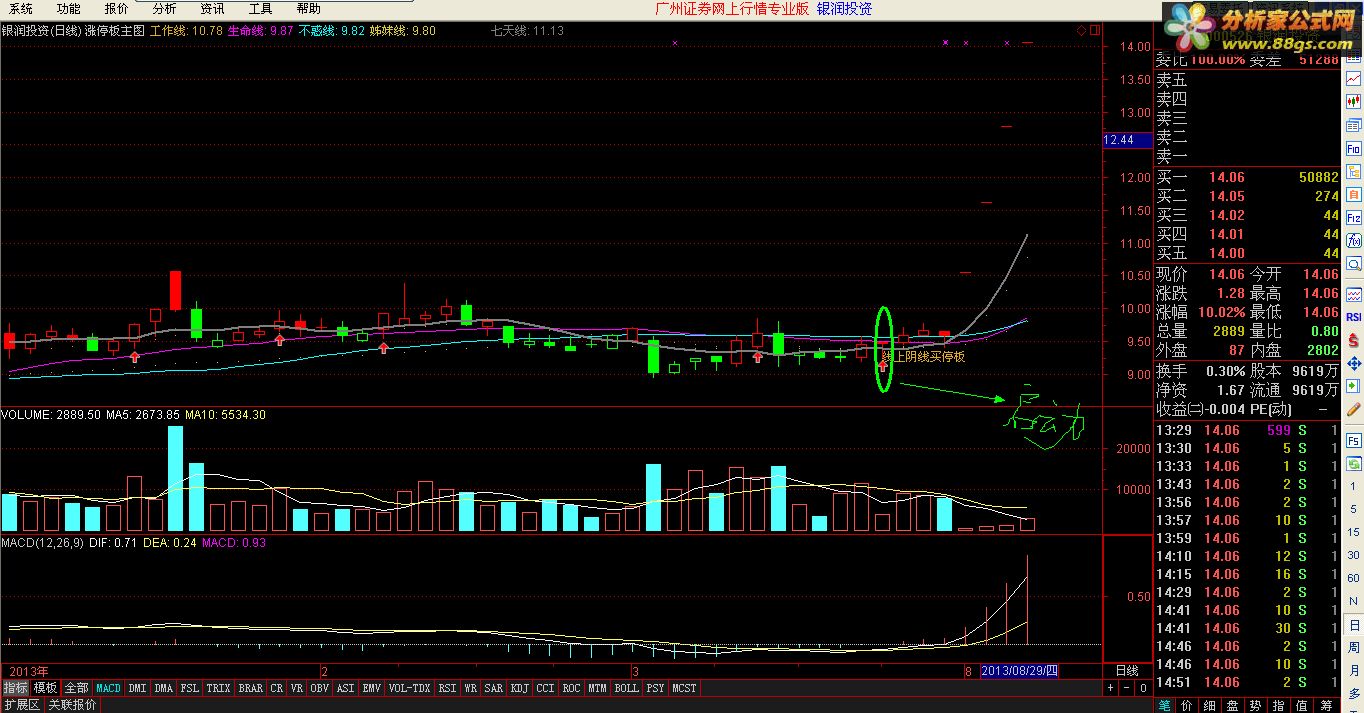Switch to the 指 index tab
This screenshot has height=713, width=1364.
pos(1278,706)
